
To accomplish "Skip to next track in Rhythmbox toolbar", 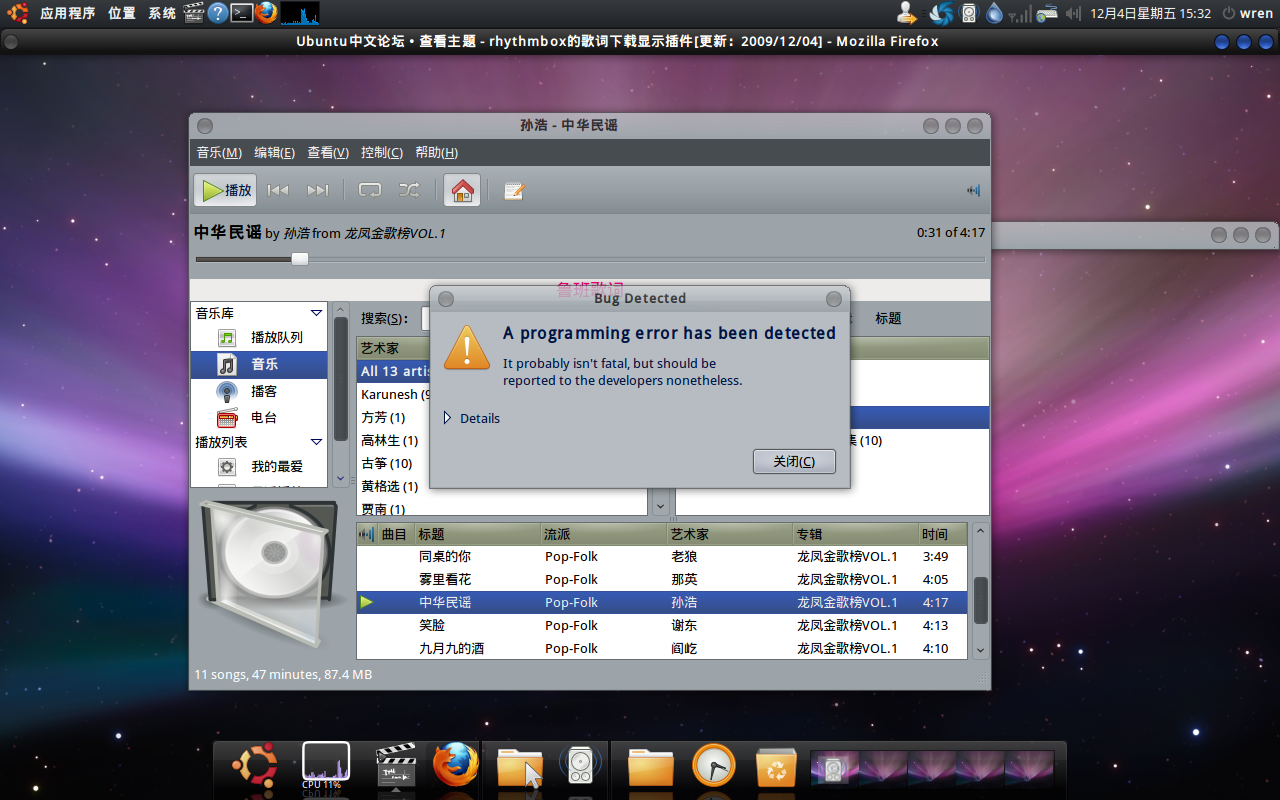I will pyautogui.click(x=318, y=190).
